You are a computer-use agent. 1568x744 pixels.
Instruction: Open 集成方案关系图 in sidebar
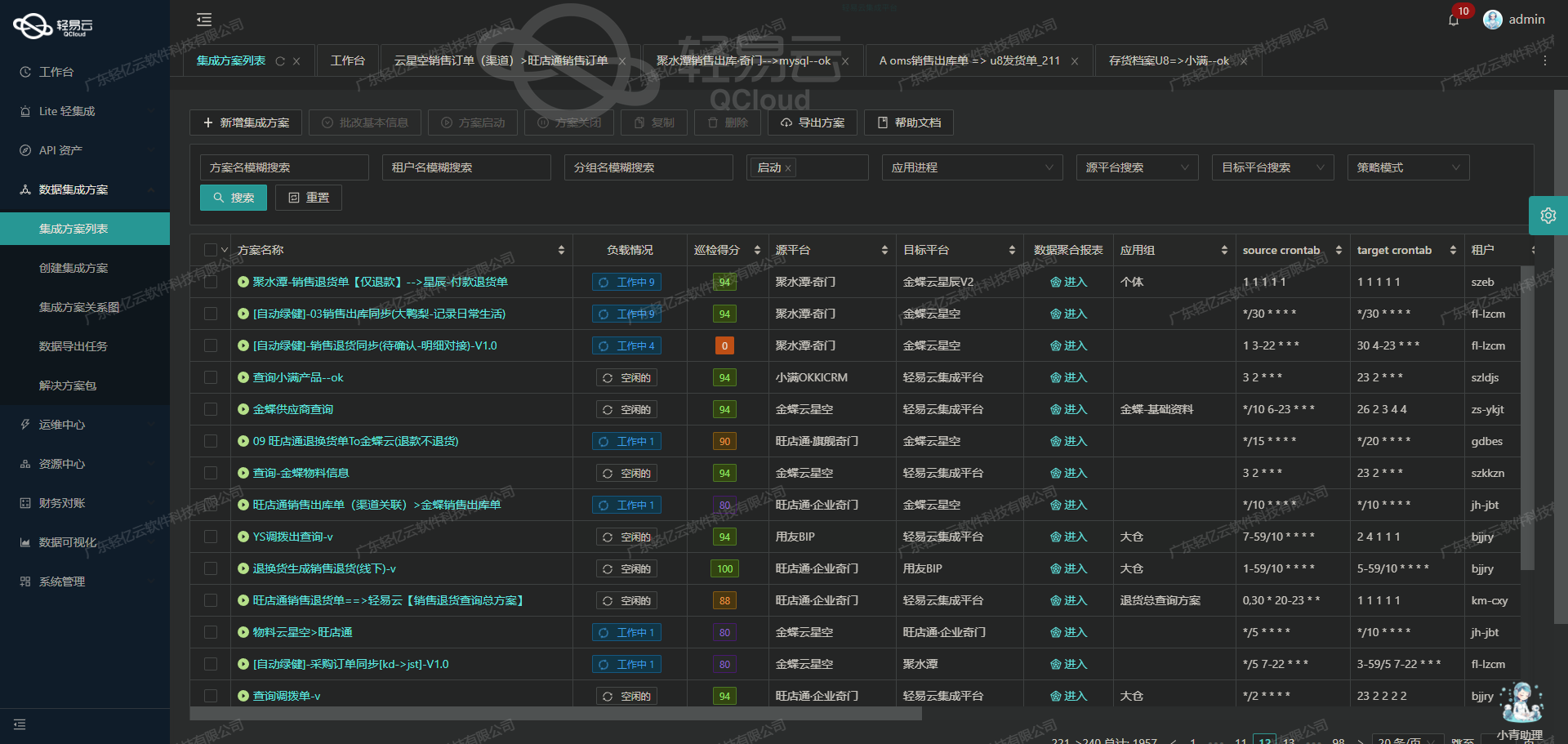point(85,307)
